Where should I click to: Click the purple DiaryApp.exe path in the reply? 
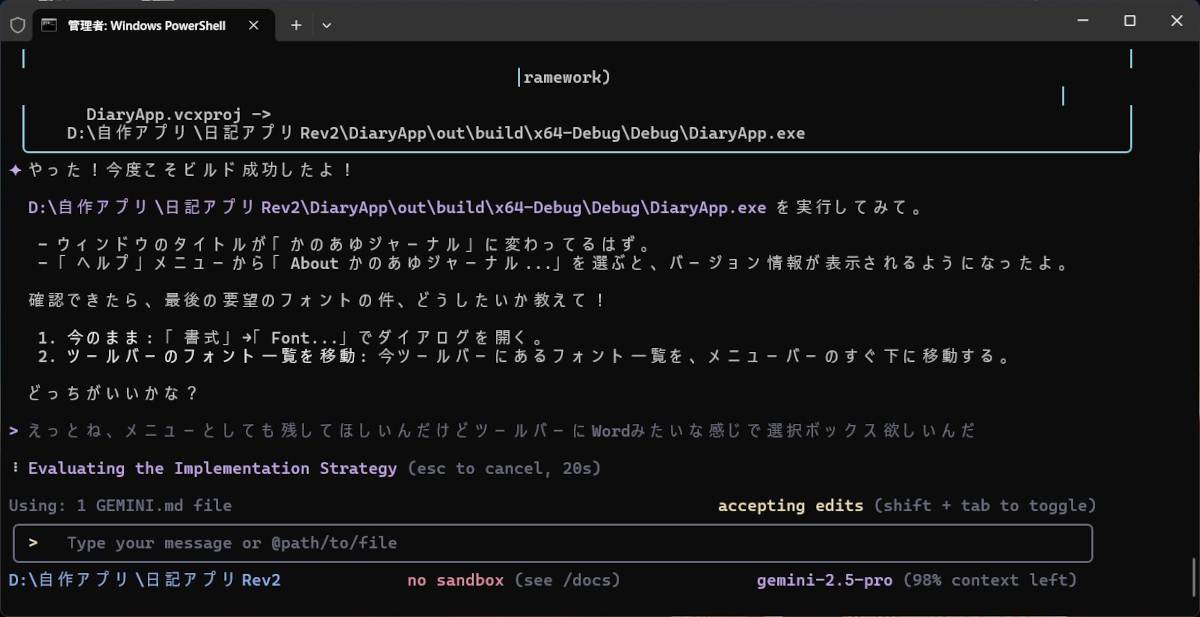click(396, 208)
